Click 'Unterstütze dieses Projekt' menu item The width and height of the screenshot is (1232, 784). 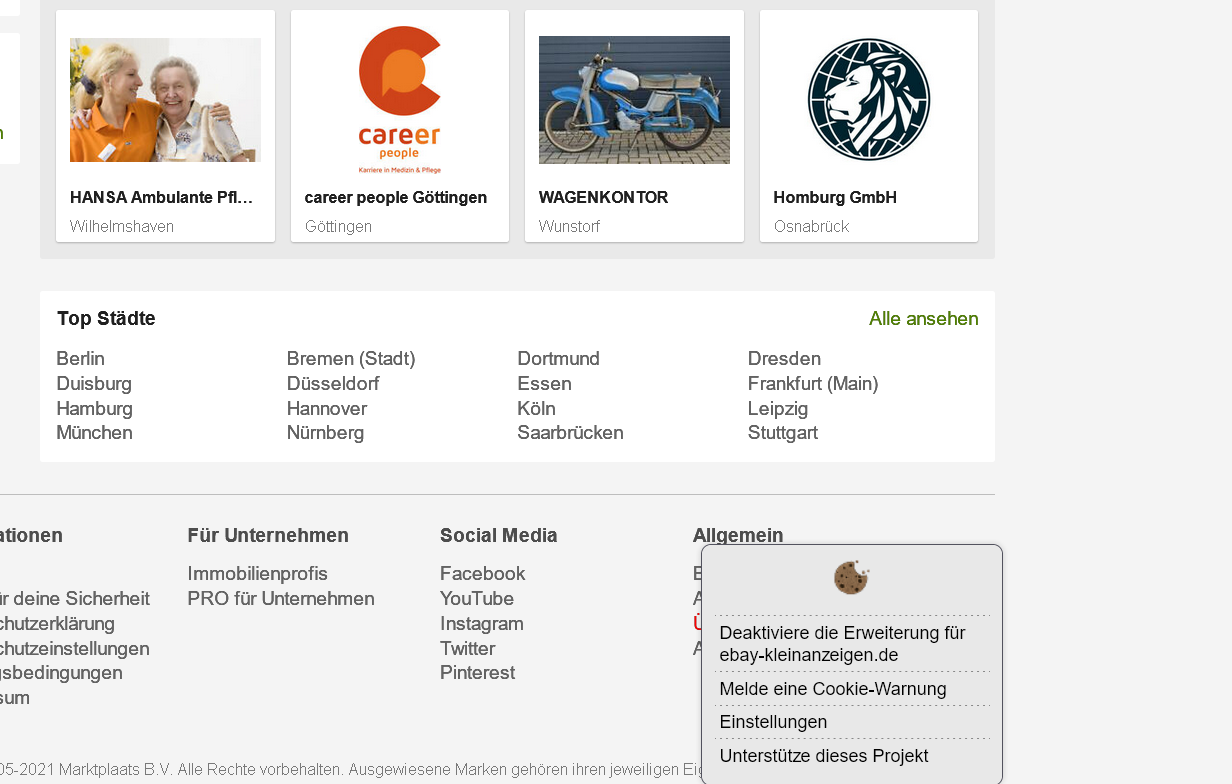tap(823, 756)
